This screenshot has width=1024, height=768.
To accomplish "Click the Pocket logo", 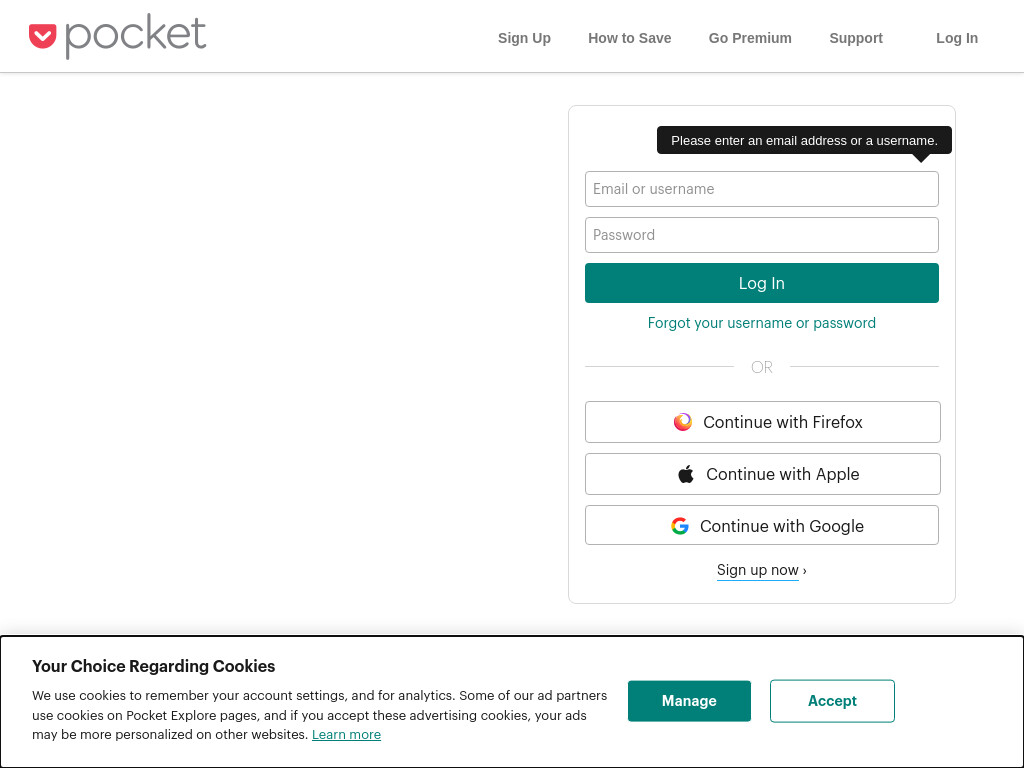I will coord(118,35).
